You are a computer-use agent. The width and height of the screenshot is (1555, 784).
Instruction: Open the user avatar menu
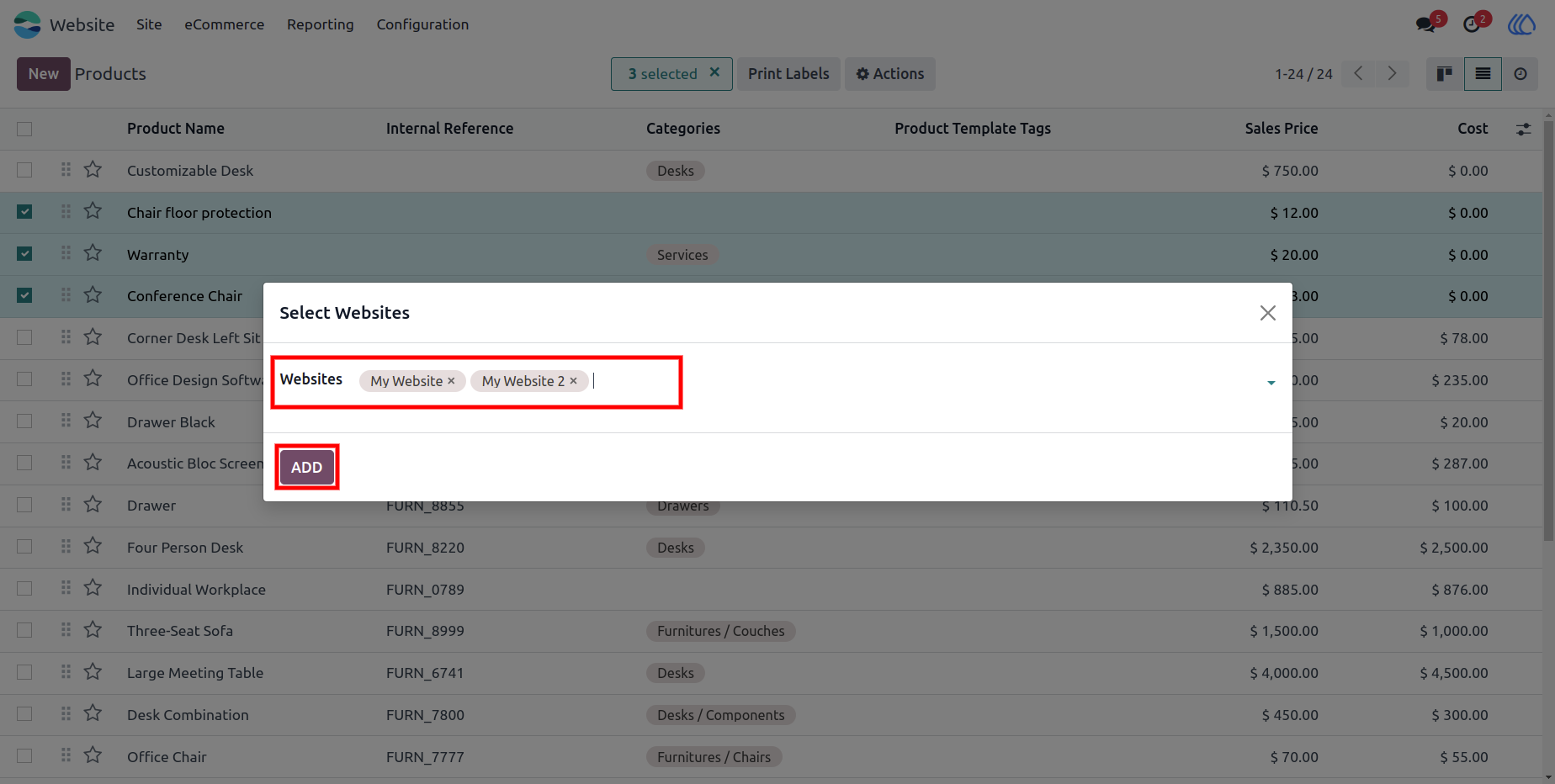click(1521, 24)
